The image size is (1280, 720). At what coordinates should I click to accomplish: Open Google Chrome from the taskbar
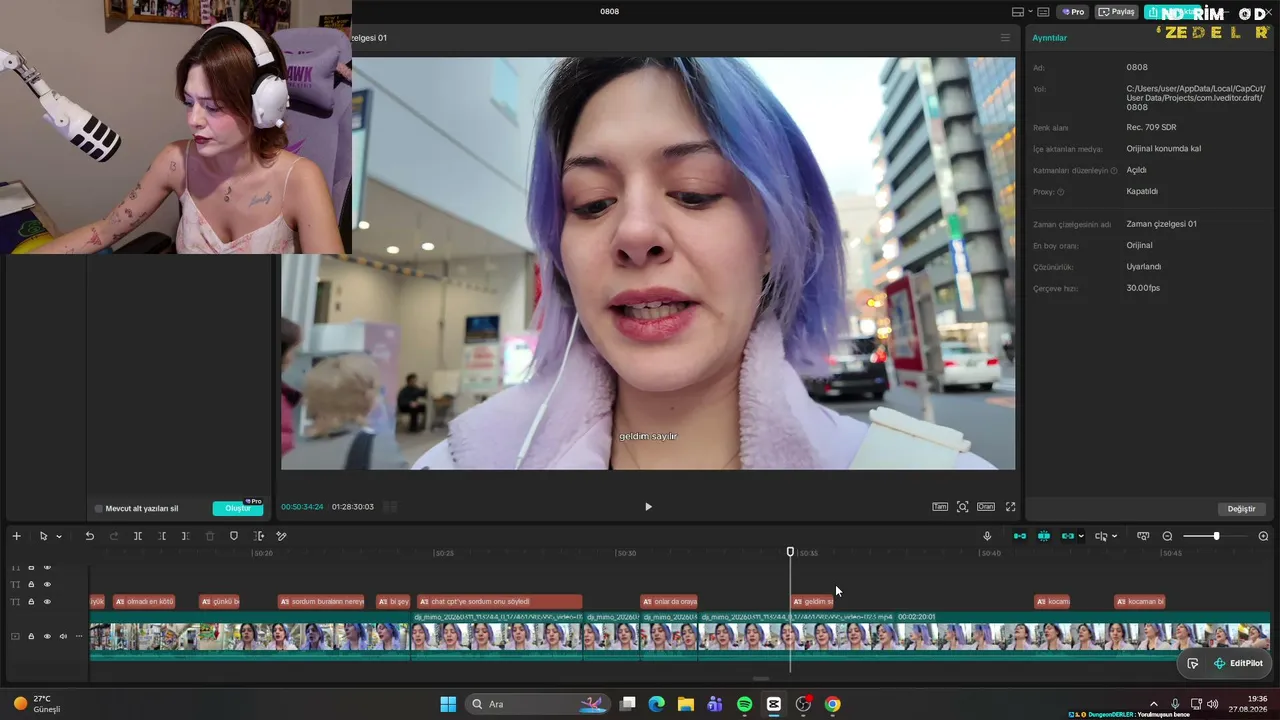coord(832,704)
